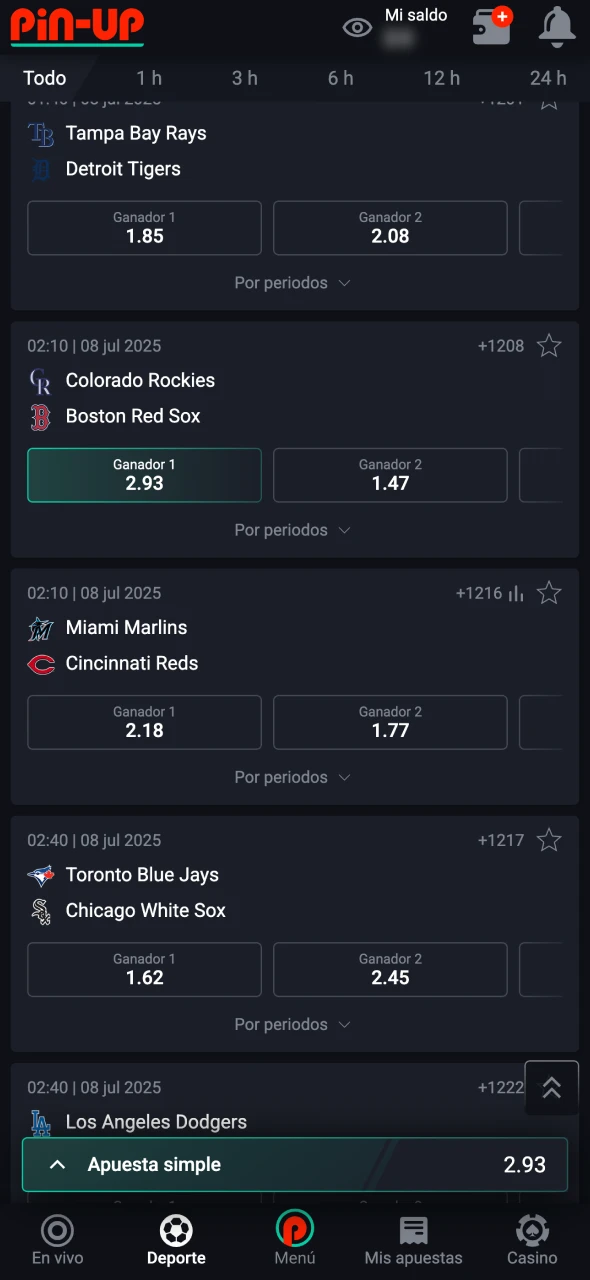
Task: Open the wallet deposit icon
Action: point(492,26)
